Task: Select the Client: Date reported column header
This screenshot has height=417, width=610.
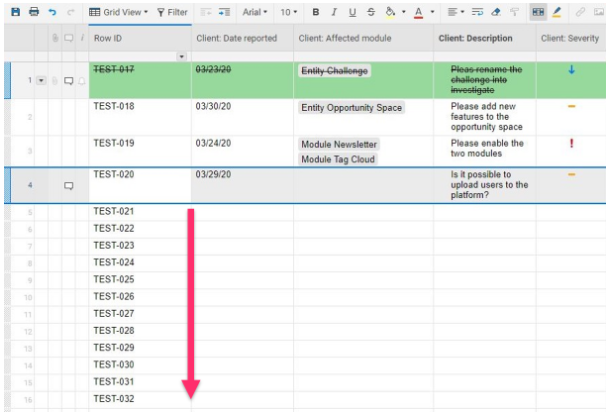Action: 242,38
